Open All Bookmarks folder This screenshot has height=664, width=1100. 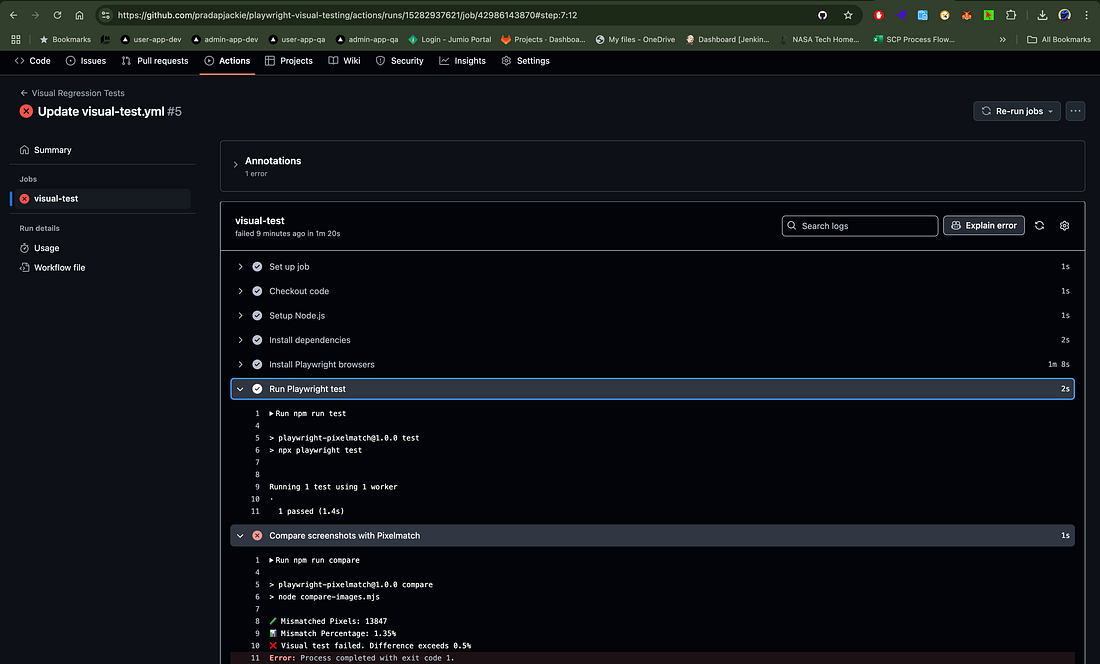point(1059,39)
